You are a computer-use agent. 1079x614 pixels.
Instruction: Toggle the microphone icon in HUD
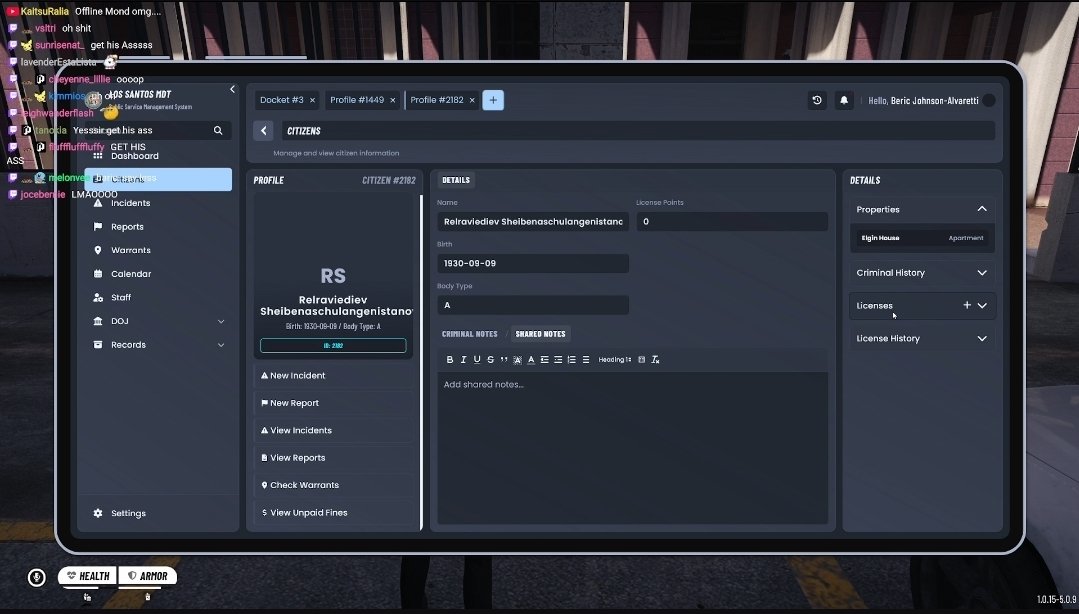pyautogui.click(x=36, y=578)
